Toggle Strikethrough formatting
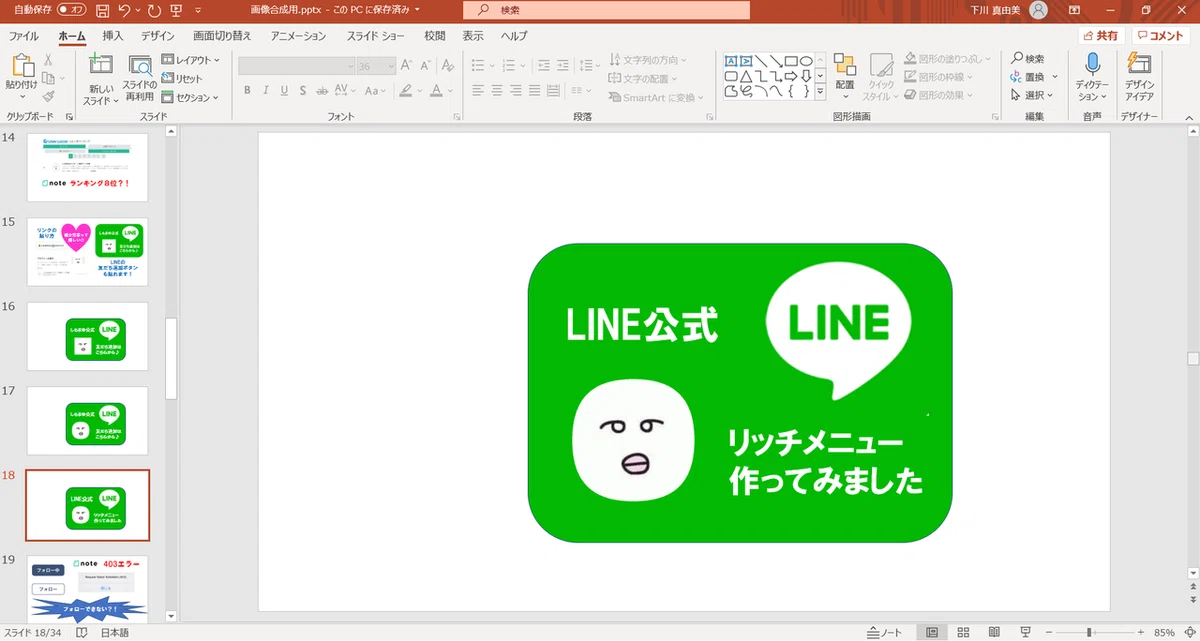 point(323,90)
